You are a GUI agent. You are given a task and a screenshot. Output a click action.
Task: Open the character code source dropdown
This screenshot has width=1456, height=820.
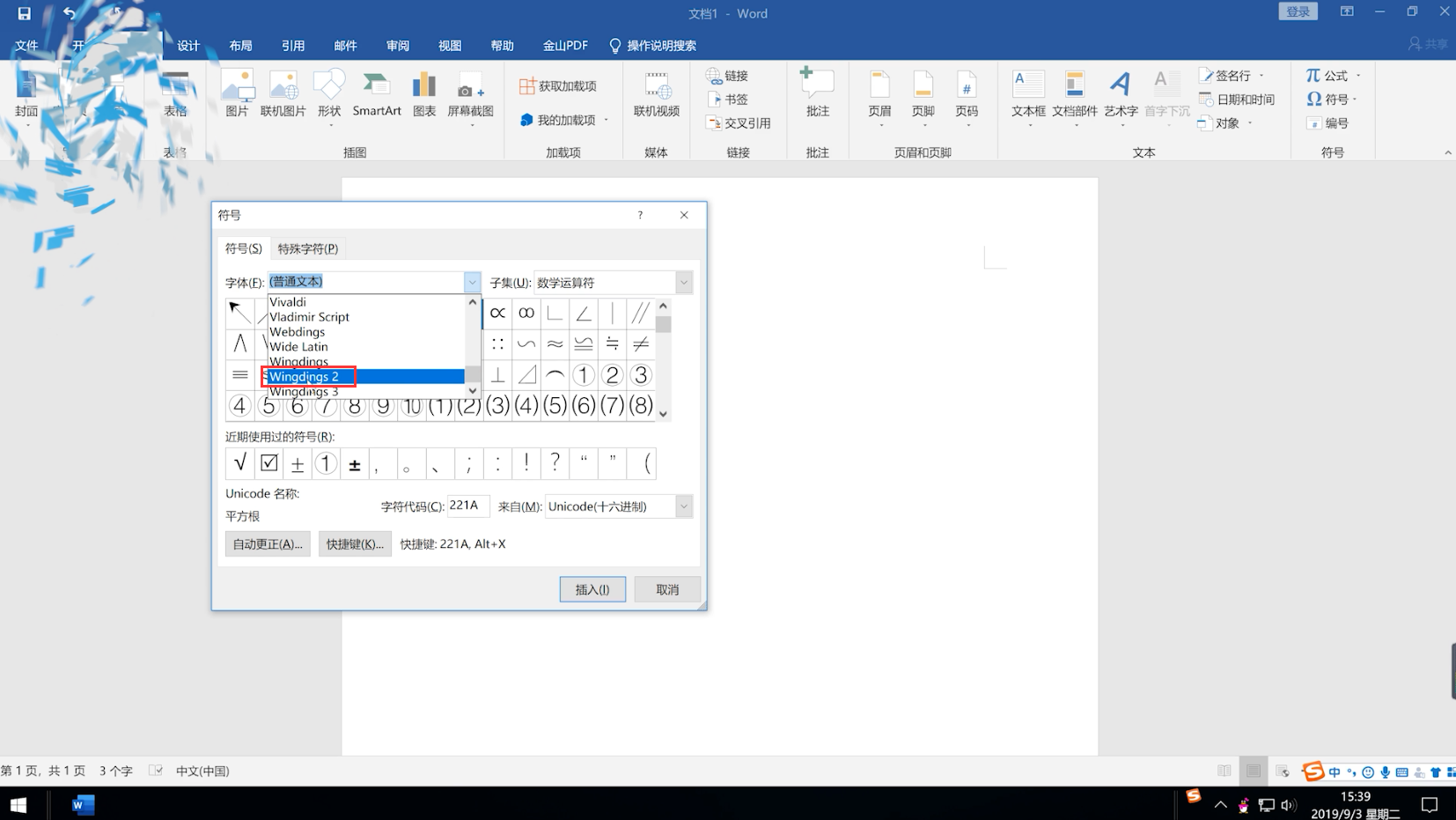click(x=684, y=506)
